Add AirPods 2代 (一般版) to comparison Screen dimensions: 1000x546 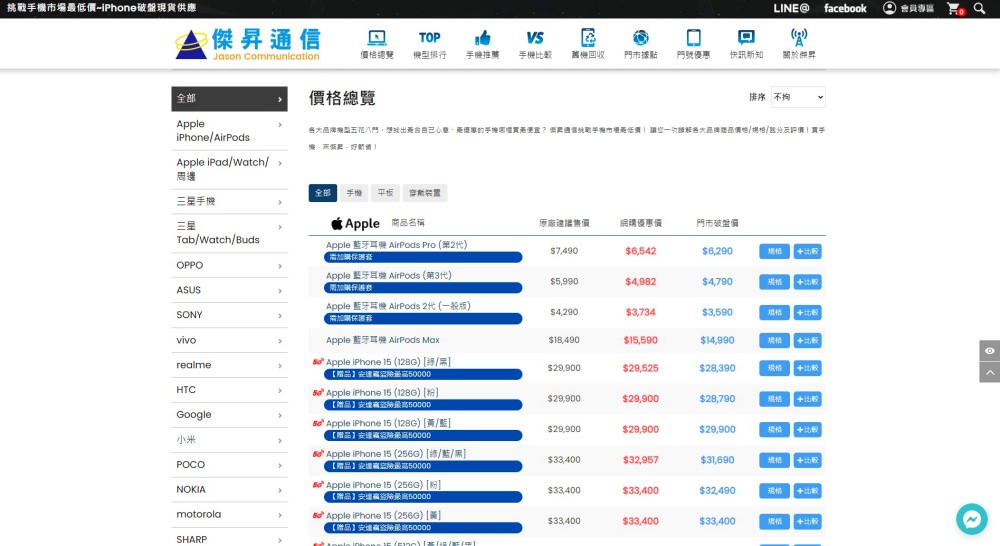tap(807, 313)
